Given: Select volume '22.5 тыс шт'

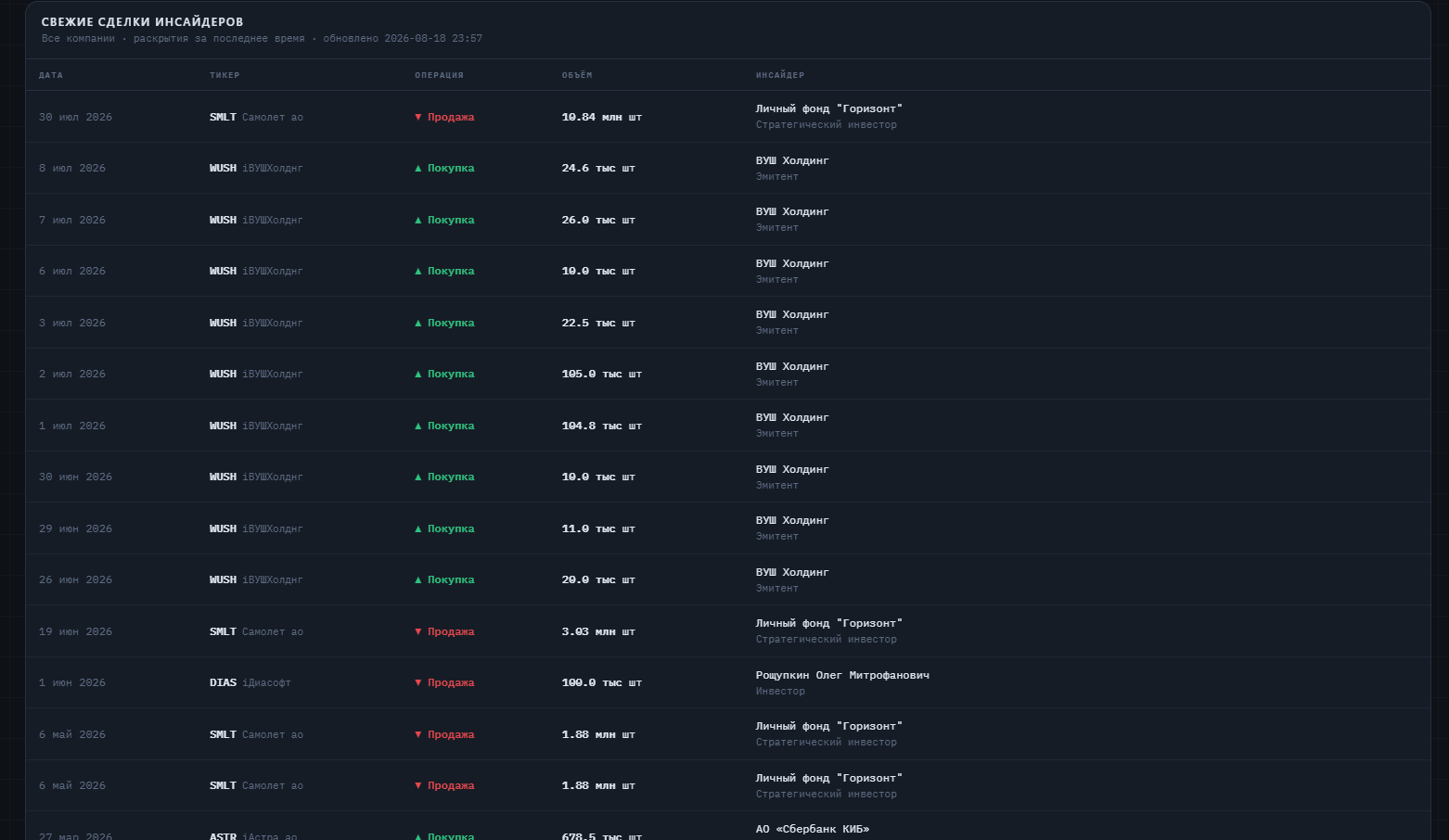Looking at the screenshot, I should pyautogui.click(x=598, y=323).
